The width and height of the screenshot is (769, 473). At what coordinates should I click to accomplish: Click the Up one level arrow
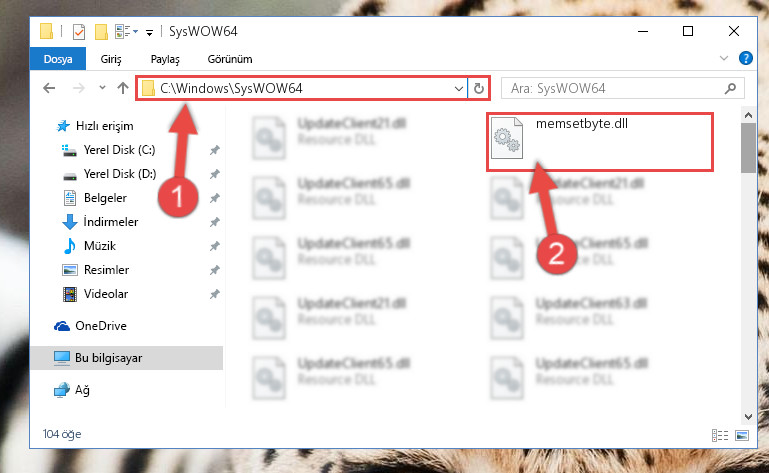coord(123,88)
